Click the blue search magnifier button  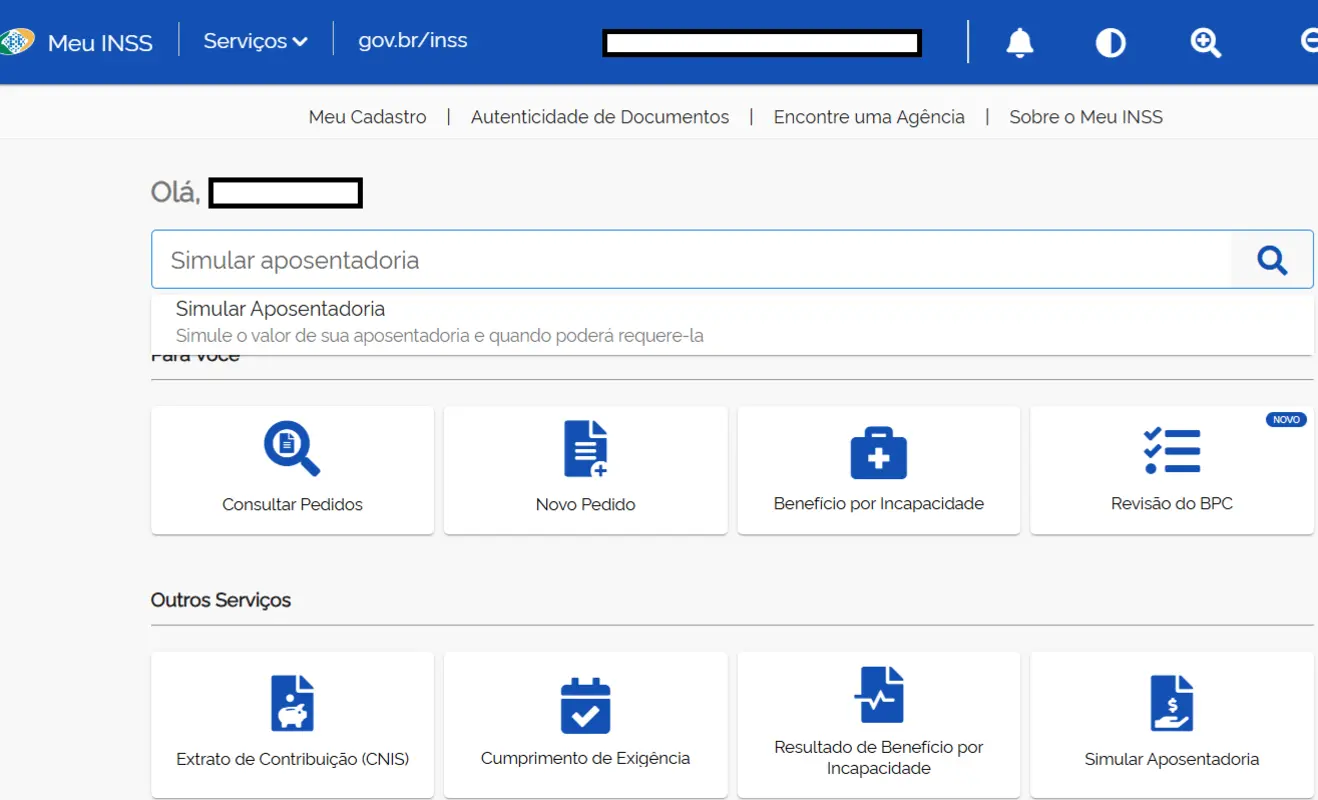click(1271, 259)
